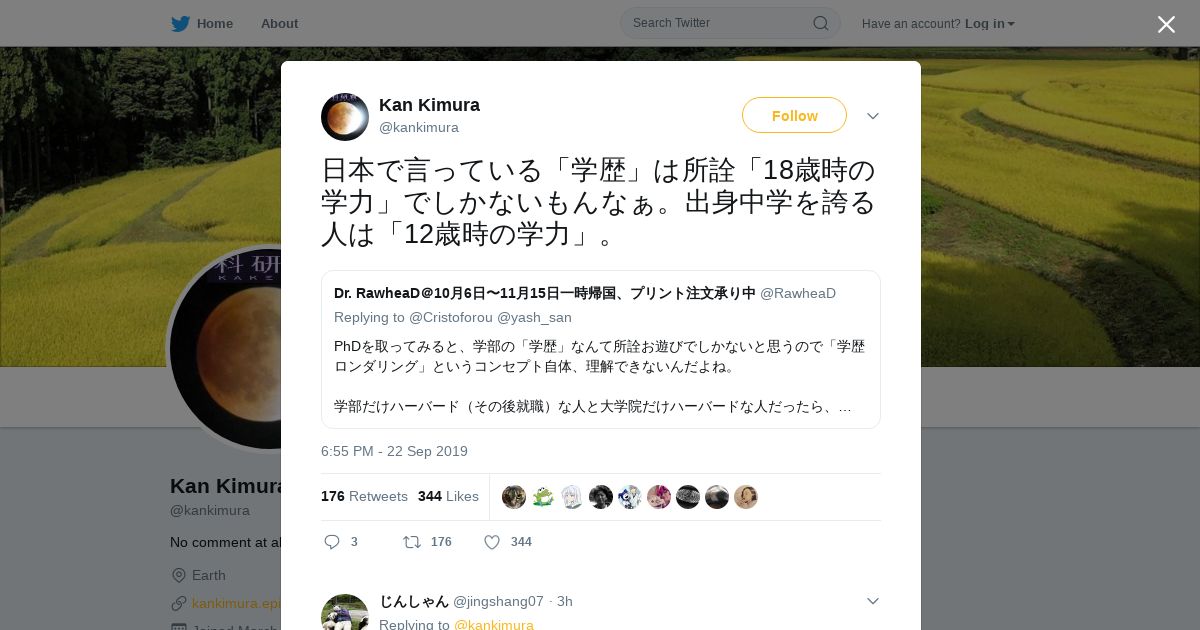The height and width of the screenshot is (630, 1200).
Task: Open quoted tweet by Dr. RawheaD
Action: pyautogui.click(x=601, y=350)
